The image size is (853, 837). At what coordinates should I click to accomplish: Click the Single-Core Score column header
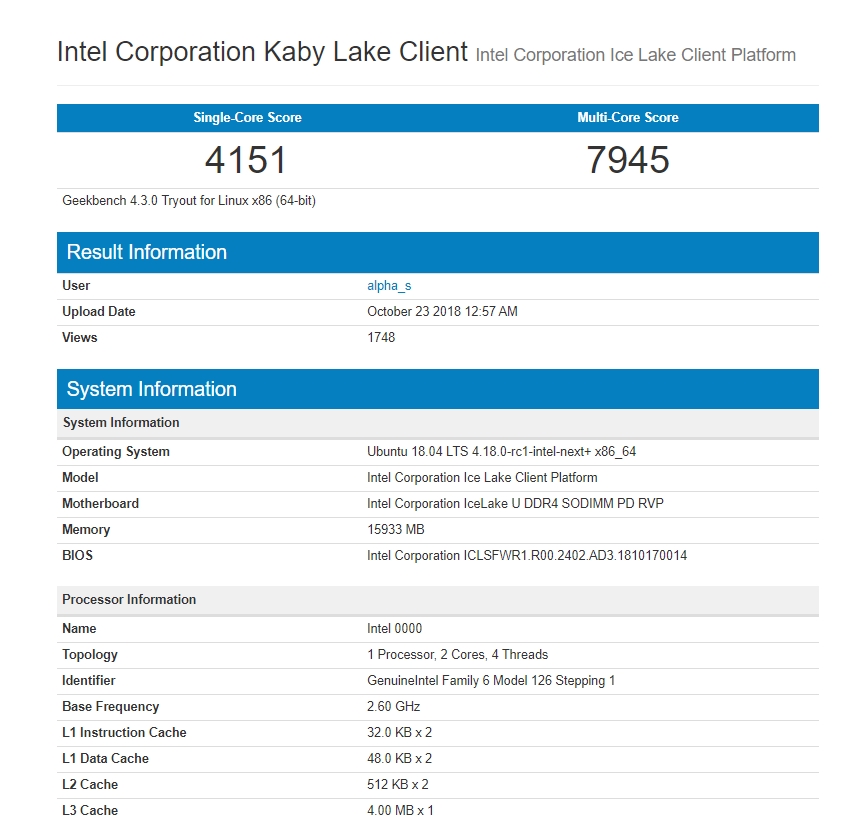tap(246, 117)
